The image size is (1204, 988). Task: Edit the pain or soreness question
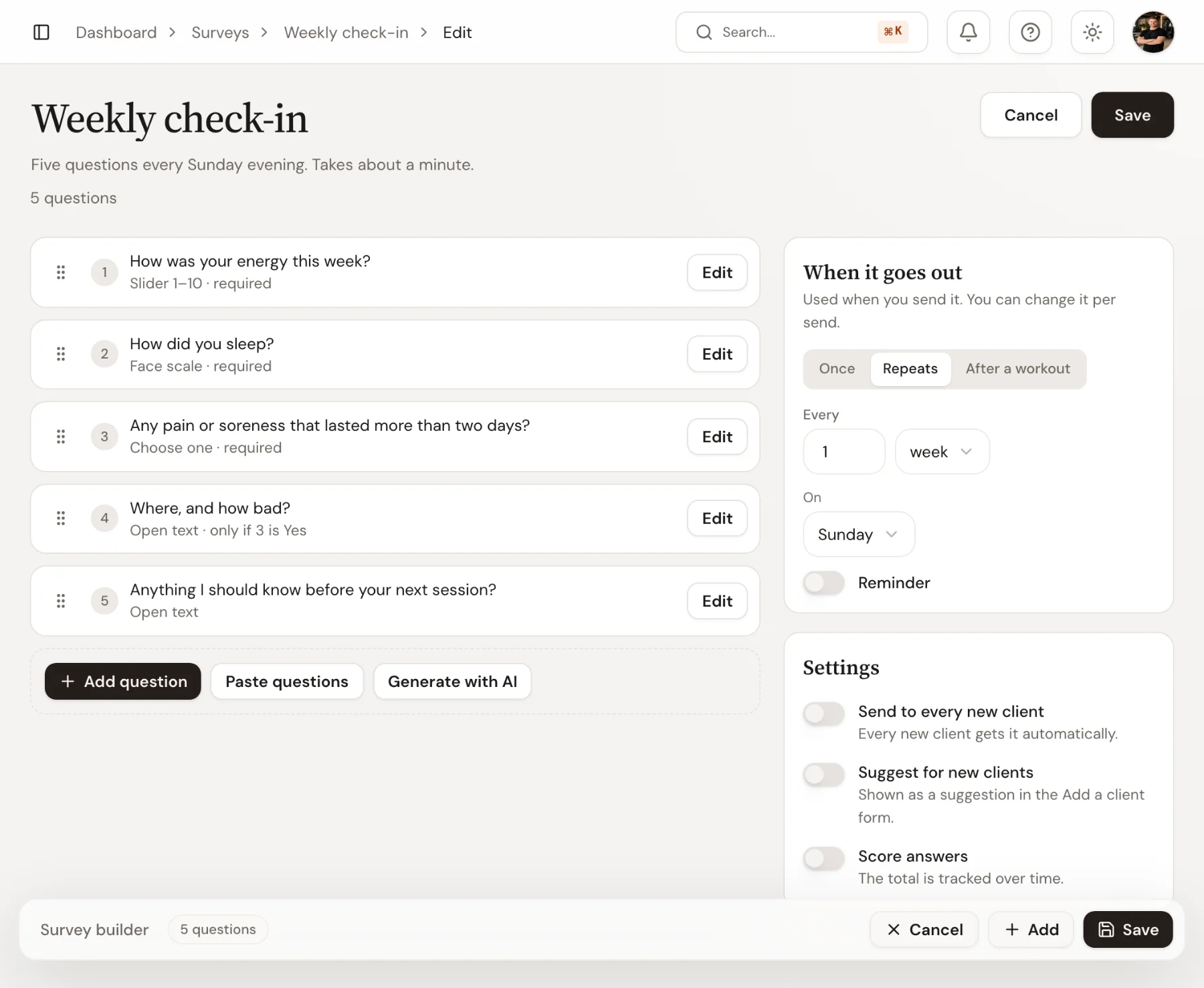pyautogui.click(x=717, y=437)
